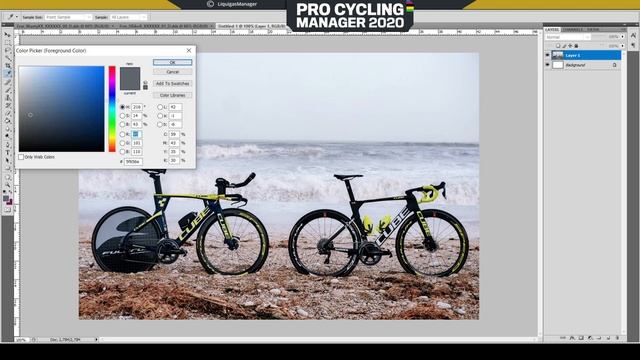Open the Sample Size dropdown
The image size is (640, 360).
(68, 17)
